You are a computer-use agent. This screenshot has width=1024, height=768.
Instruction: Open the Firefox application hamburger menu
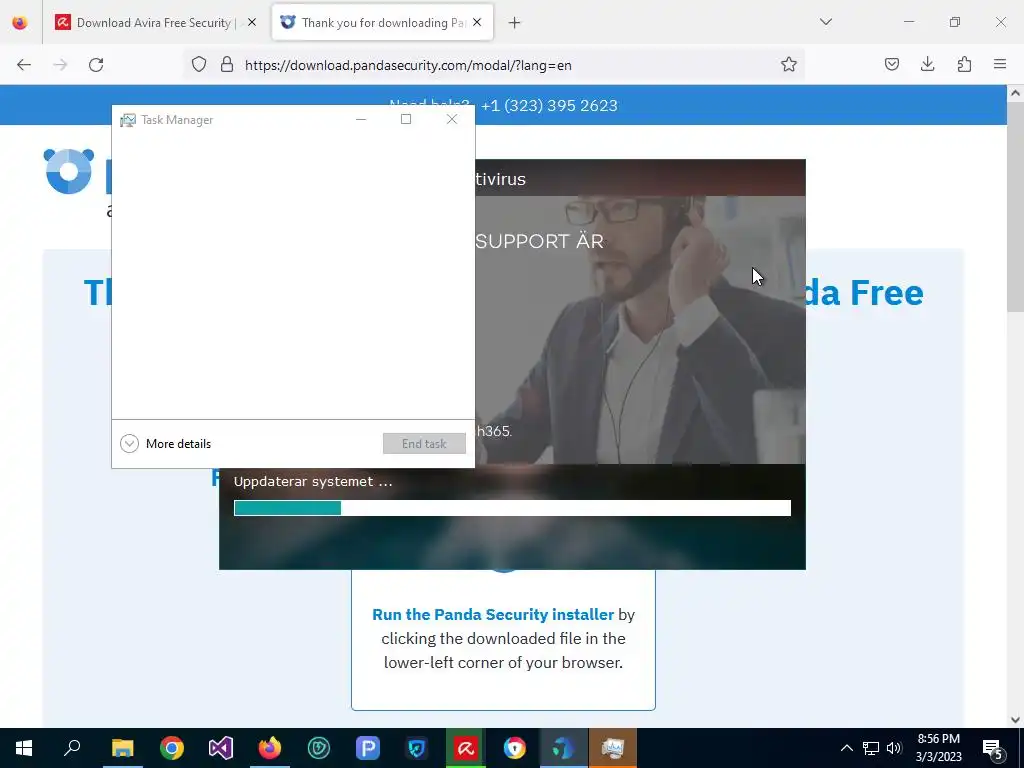point(1000,64)
